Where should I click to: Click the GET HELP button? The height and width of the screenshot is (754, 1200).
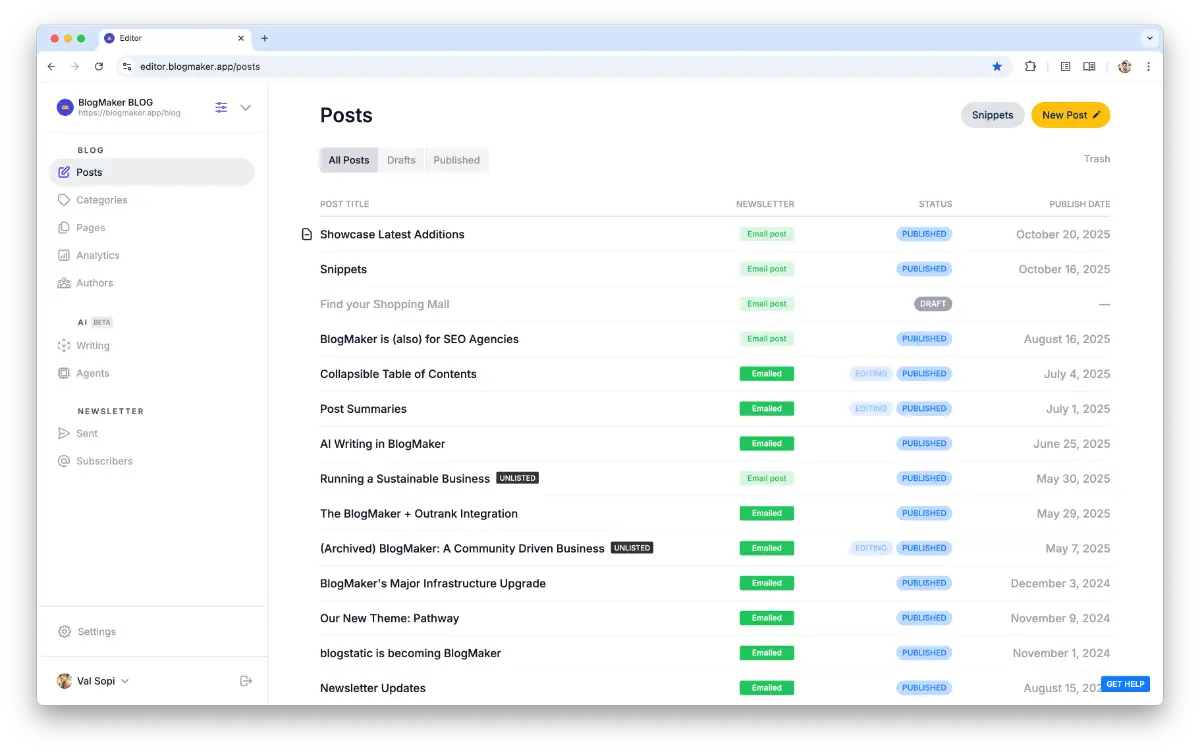click(x=1125, y=684)
